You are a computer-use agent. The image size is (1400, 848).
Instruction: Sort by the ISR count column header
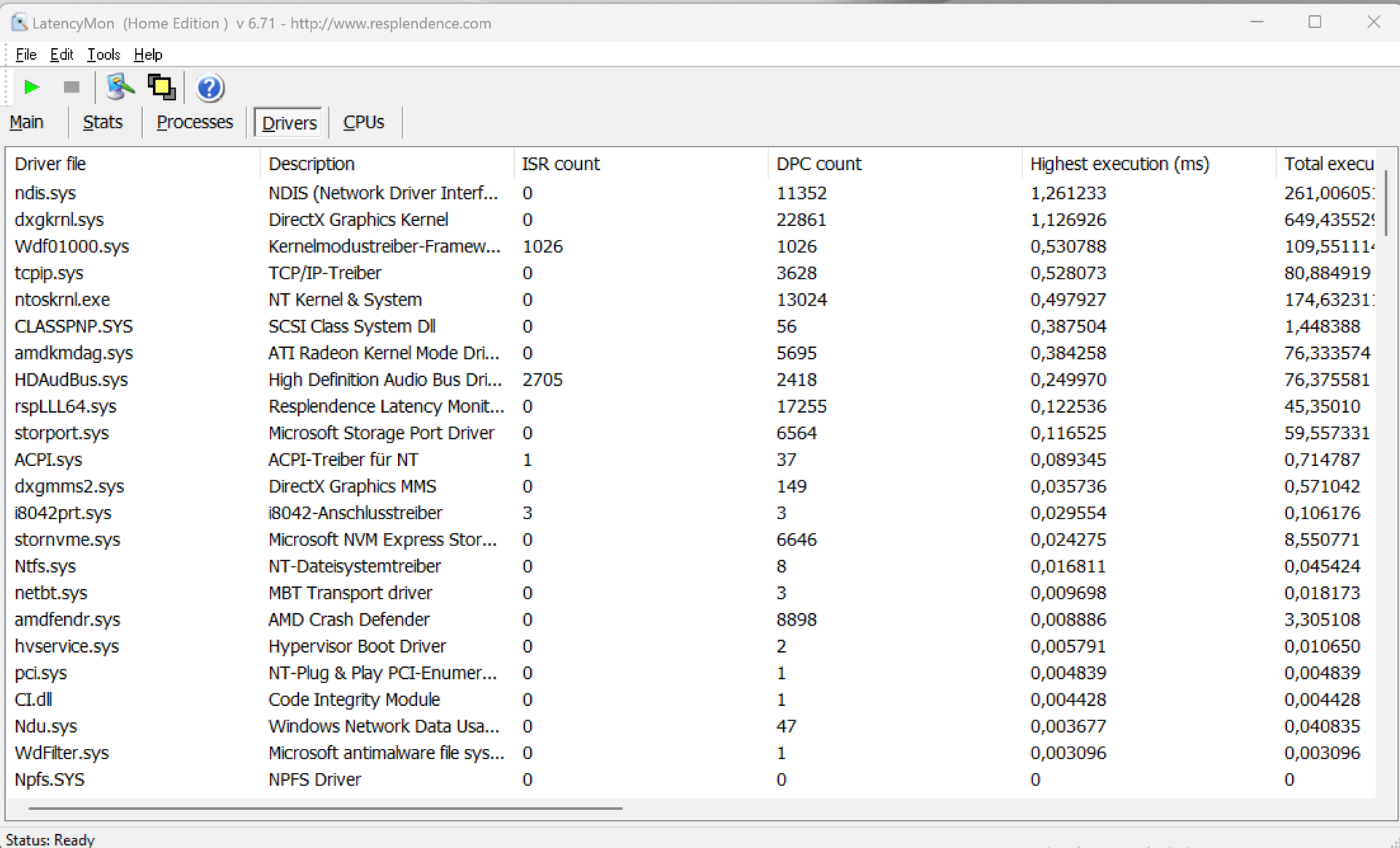point(560,164)
